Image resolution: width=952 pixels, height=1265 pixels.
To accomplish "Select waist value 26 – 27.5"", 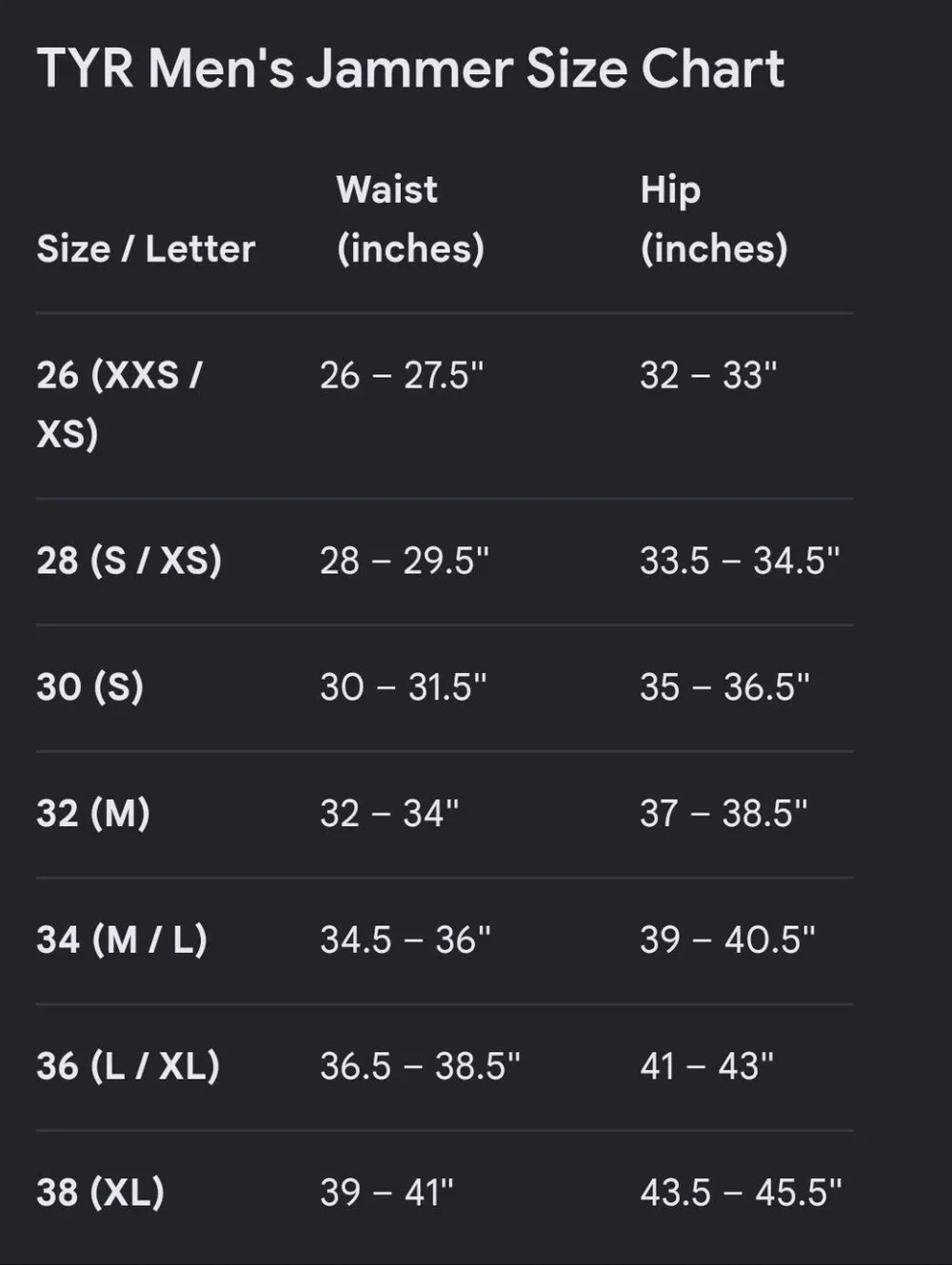I will [402, 375].
